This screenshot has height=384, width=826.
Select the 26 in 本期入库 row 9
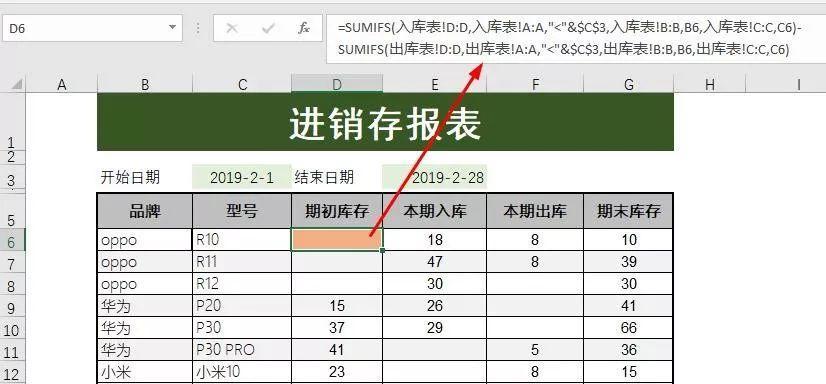435,306
